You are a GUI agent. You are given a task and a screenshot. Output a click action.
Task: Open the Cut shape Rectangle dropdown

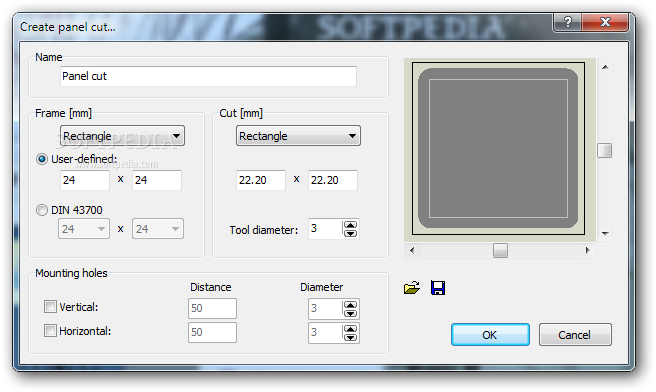coord(298,136)
